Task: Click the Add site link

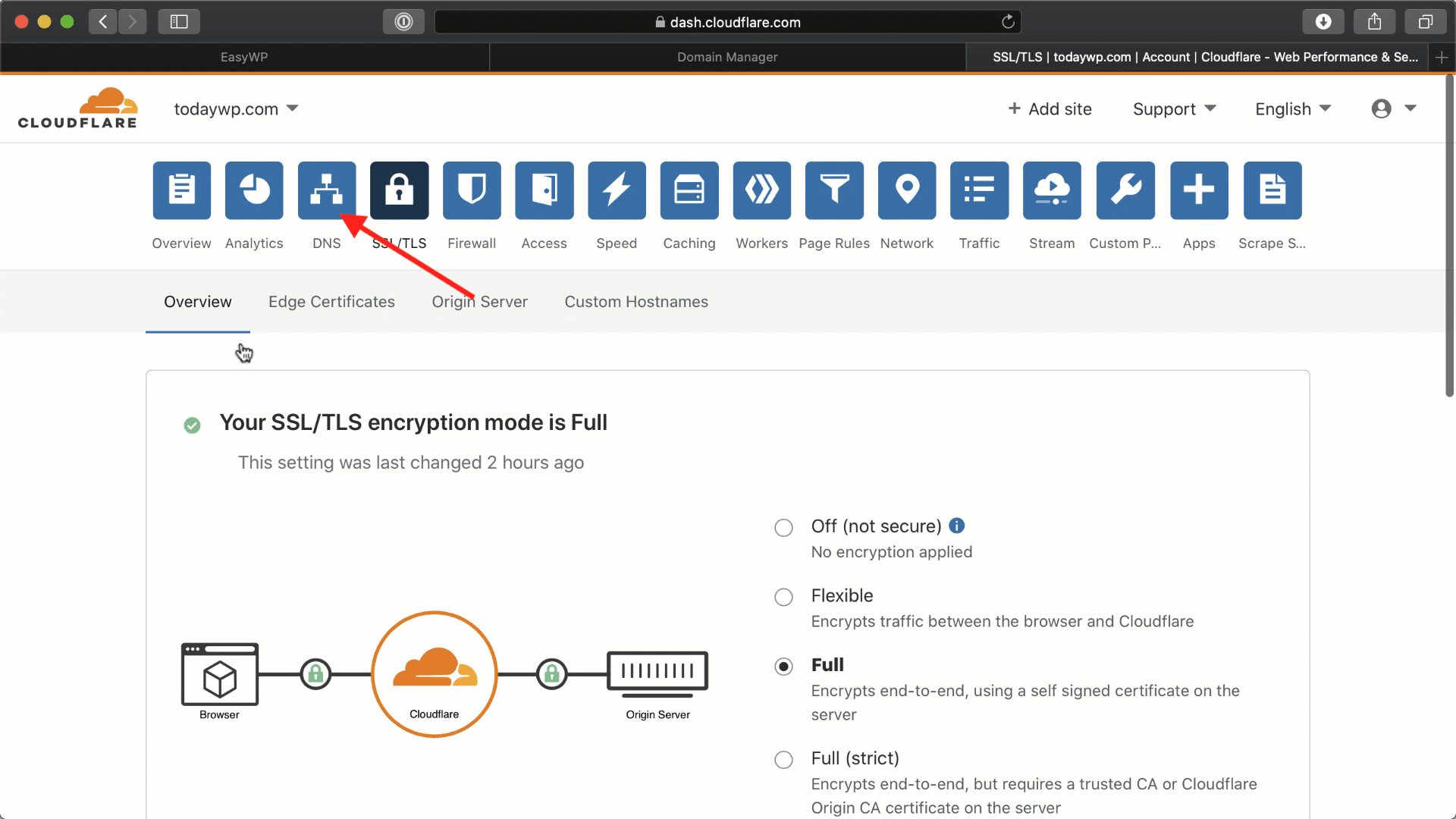Action: point(1050,109)
